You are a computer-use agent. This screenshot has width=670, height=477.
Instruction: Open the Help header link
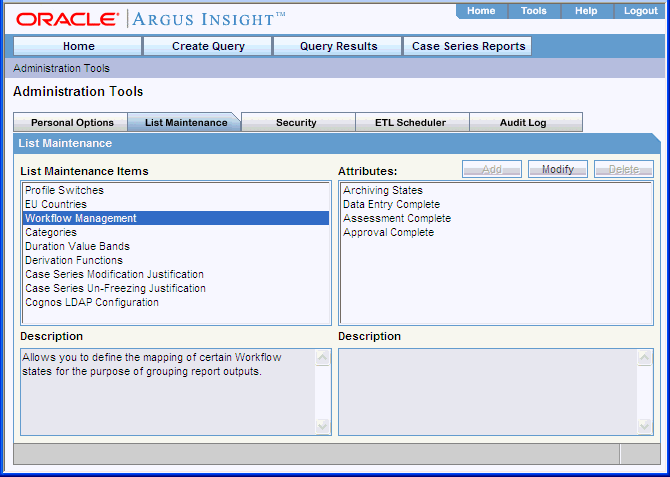(586, 11)
